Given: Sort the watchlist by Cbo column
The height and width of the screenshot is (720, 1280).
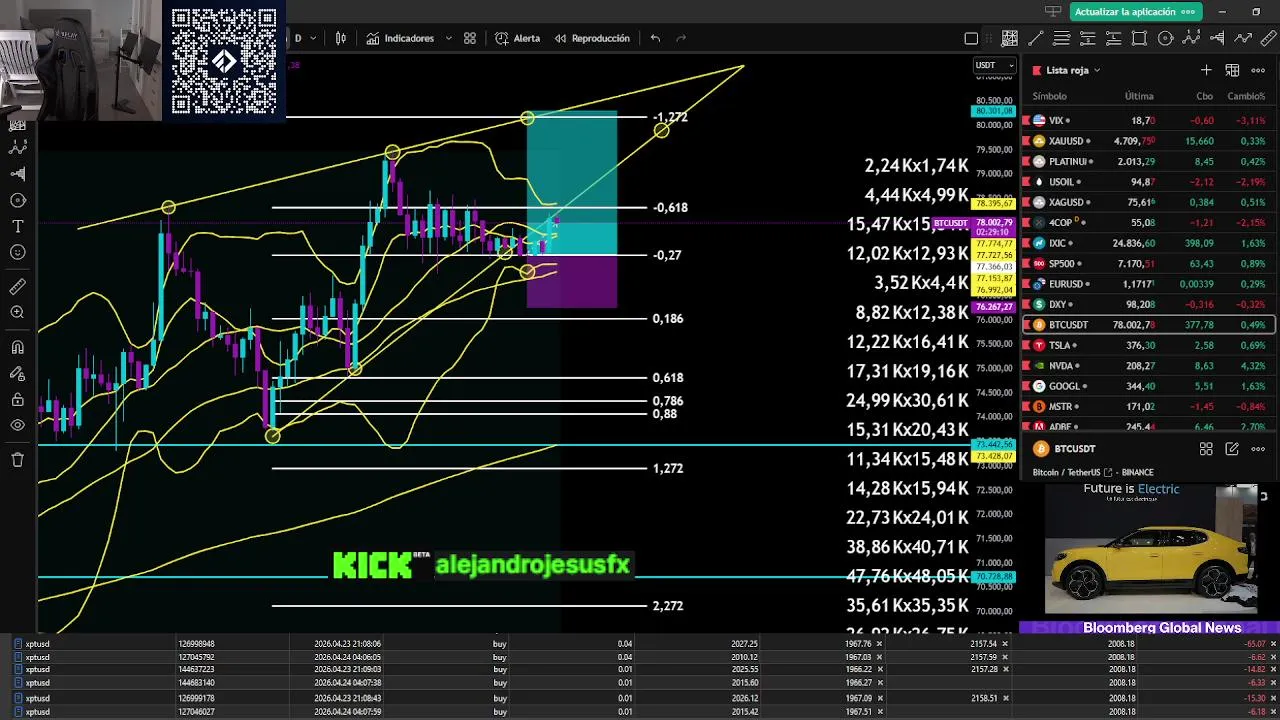Looking at the screenshot, I should click(x=1204, y=96).
